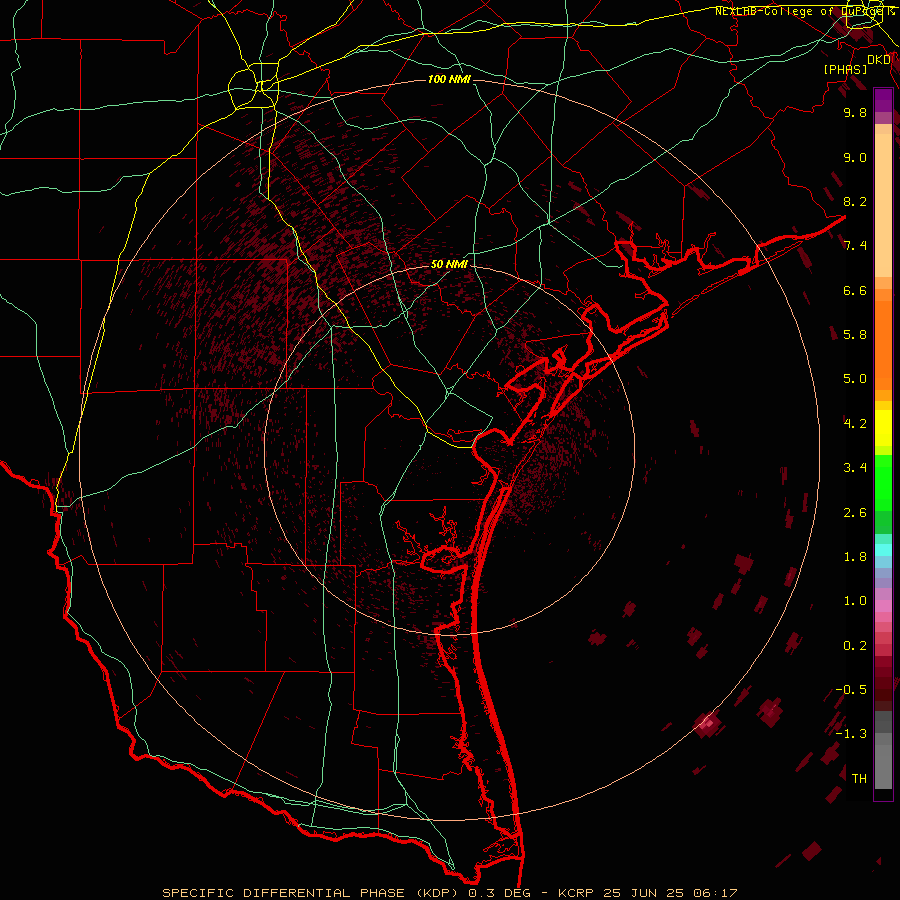Click the bright pink radar echo offshore southeast
Image resolution: width=900 pixels, height=900 pixels.
click(x=707, y=724)
